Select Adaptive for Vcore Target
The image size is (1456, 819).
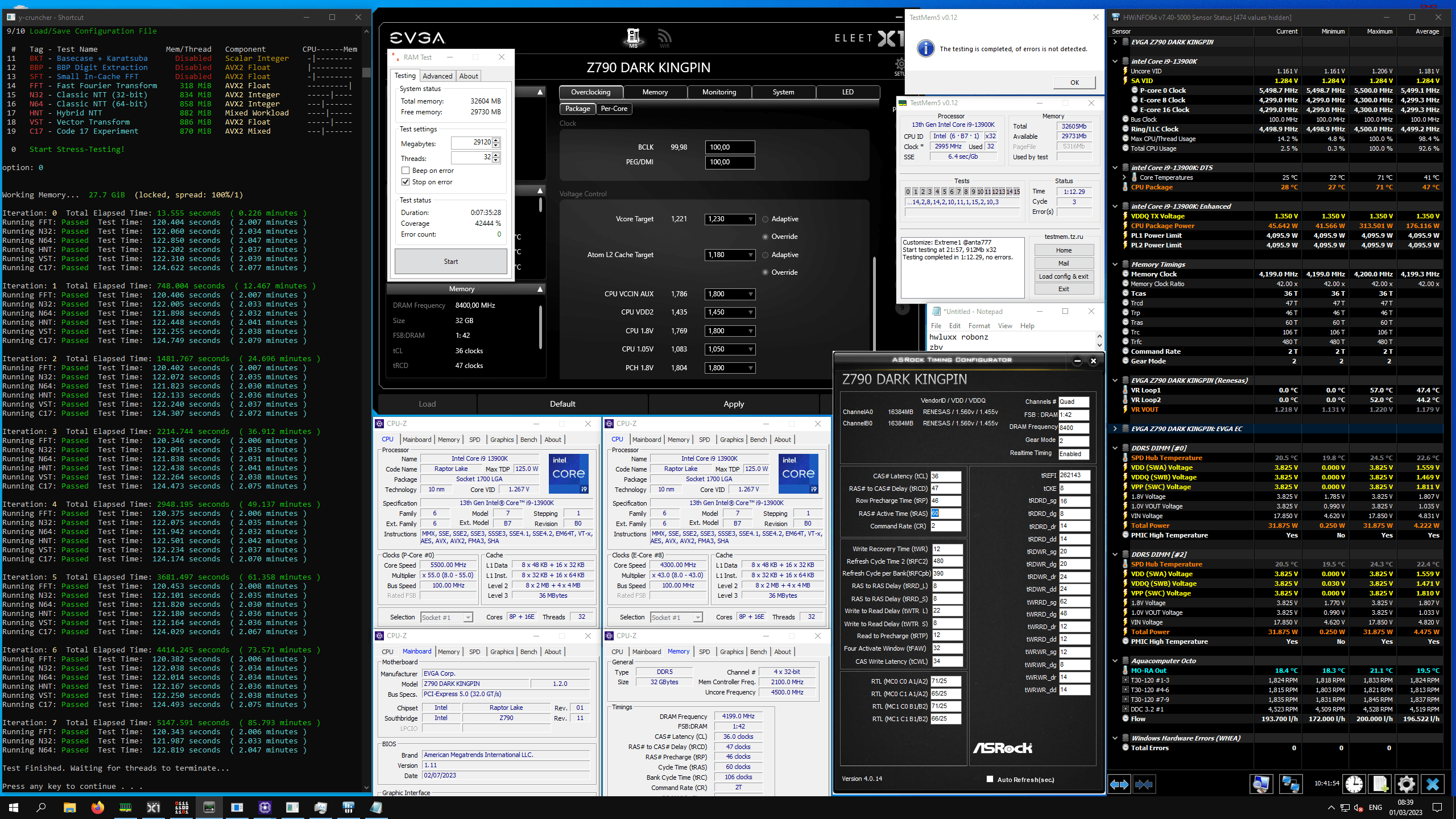[766, 219]
